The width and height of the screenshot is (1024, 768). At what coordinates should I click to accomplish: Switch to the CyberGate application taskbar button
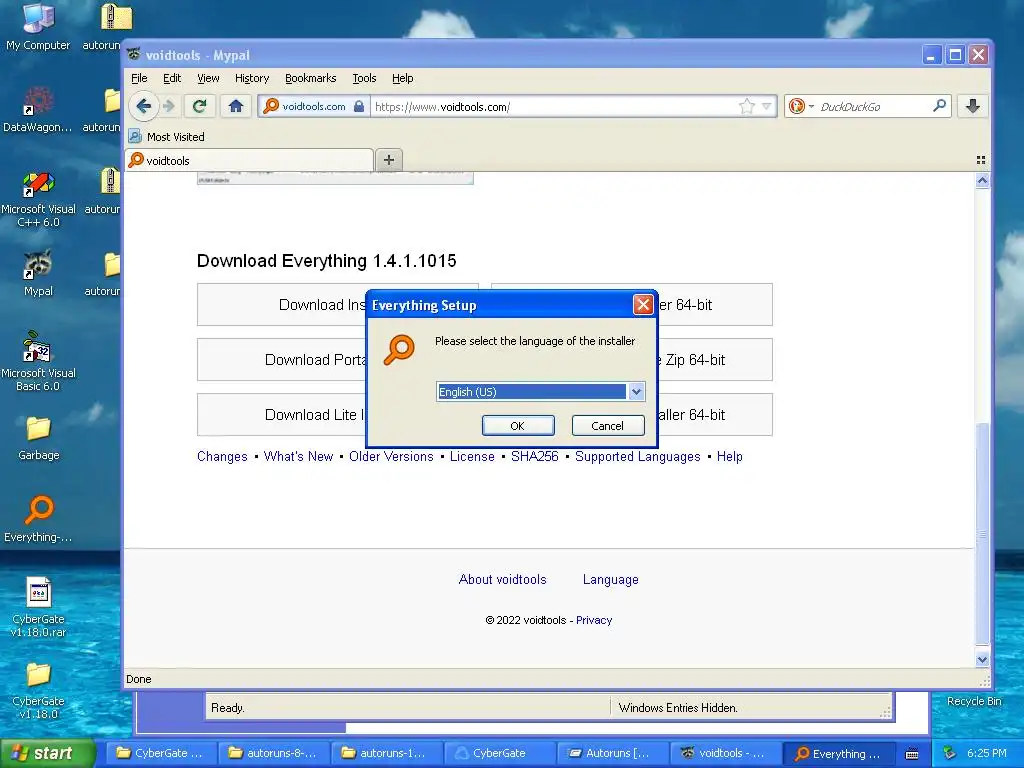click(x=500, y=753)
